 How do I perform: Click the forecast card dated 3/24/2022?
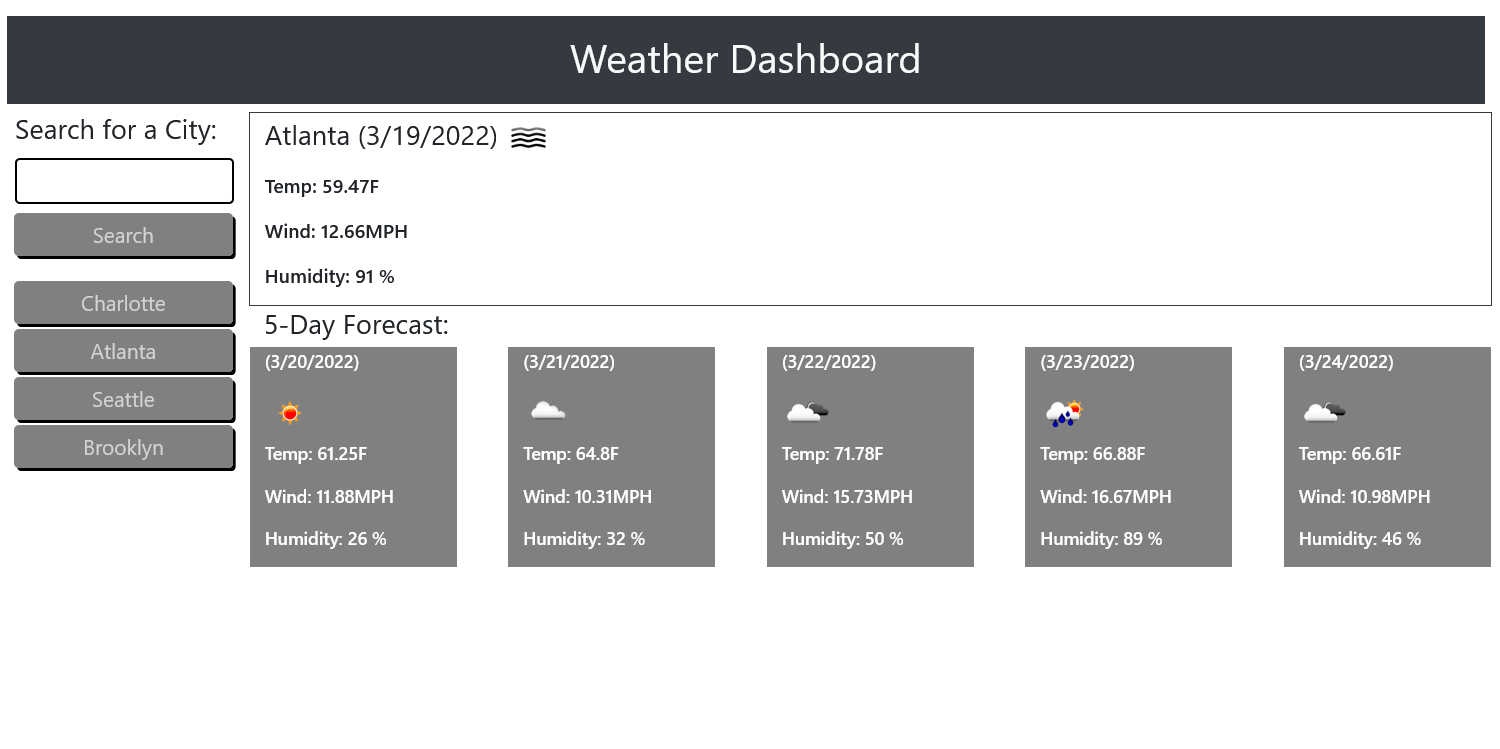[x=1386, y=456]
